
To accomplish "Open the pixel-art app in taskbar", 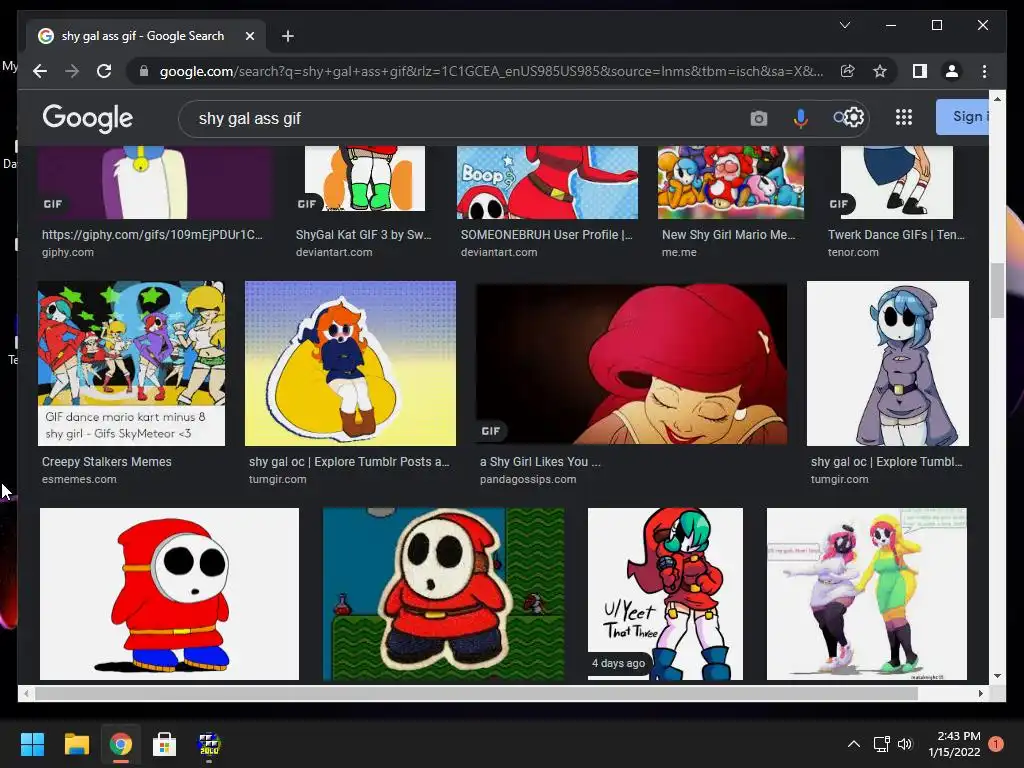I will click(x=209, y=744).
